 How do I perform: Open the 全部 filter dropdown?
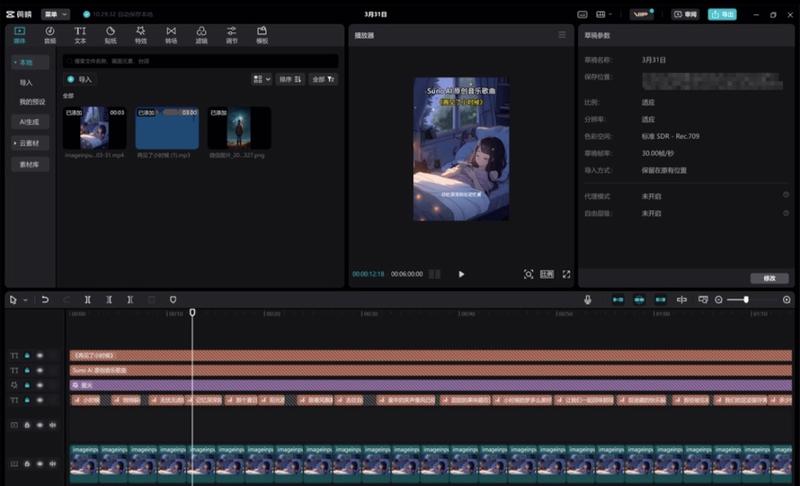[323, 80]
